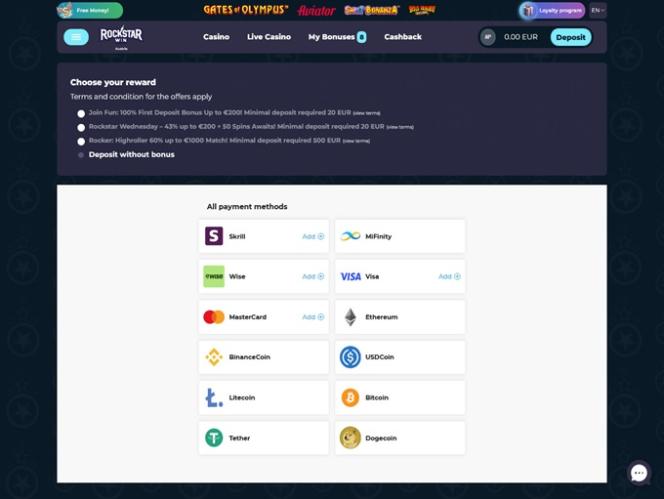664x499 pixels.
Task: Select Join Fun first deposit bonus radio
Action: tap(81, 113)
